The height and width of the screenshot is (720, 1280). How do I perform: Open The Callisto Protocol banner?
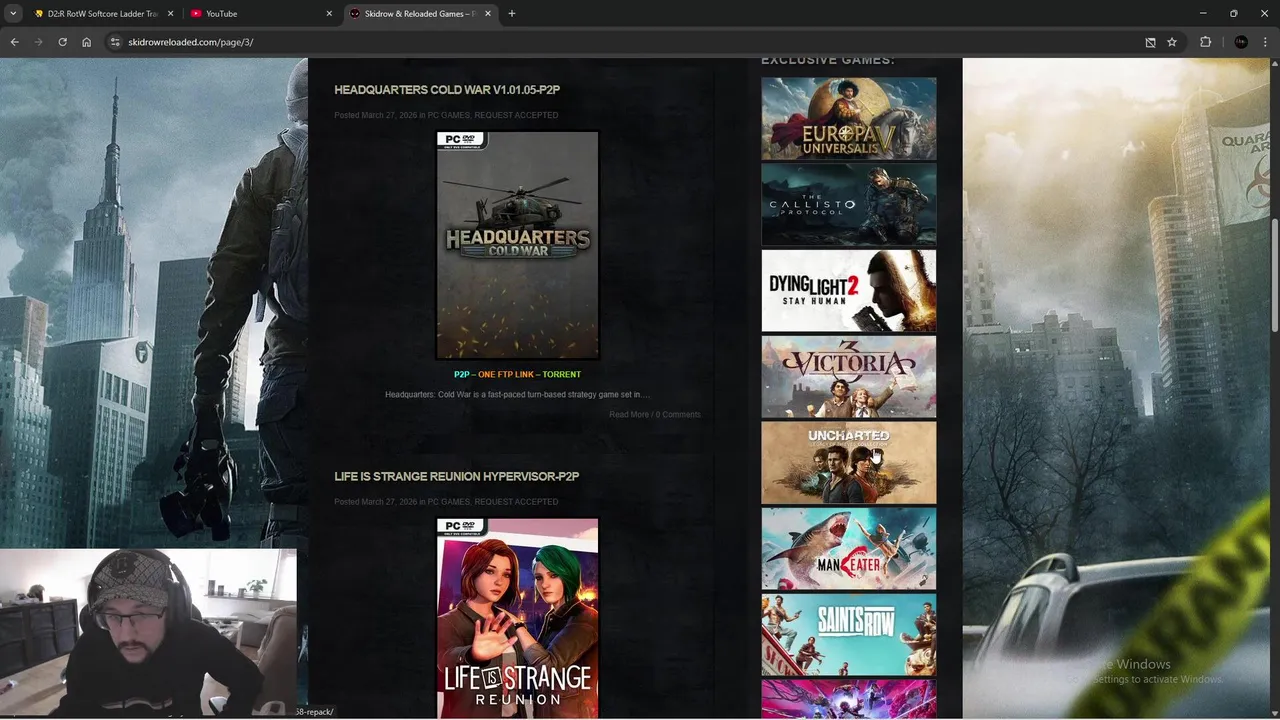tap(849, 204)
